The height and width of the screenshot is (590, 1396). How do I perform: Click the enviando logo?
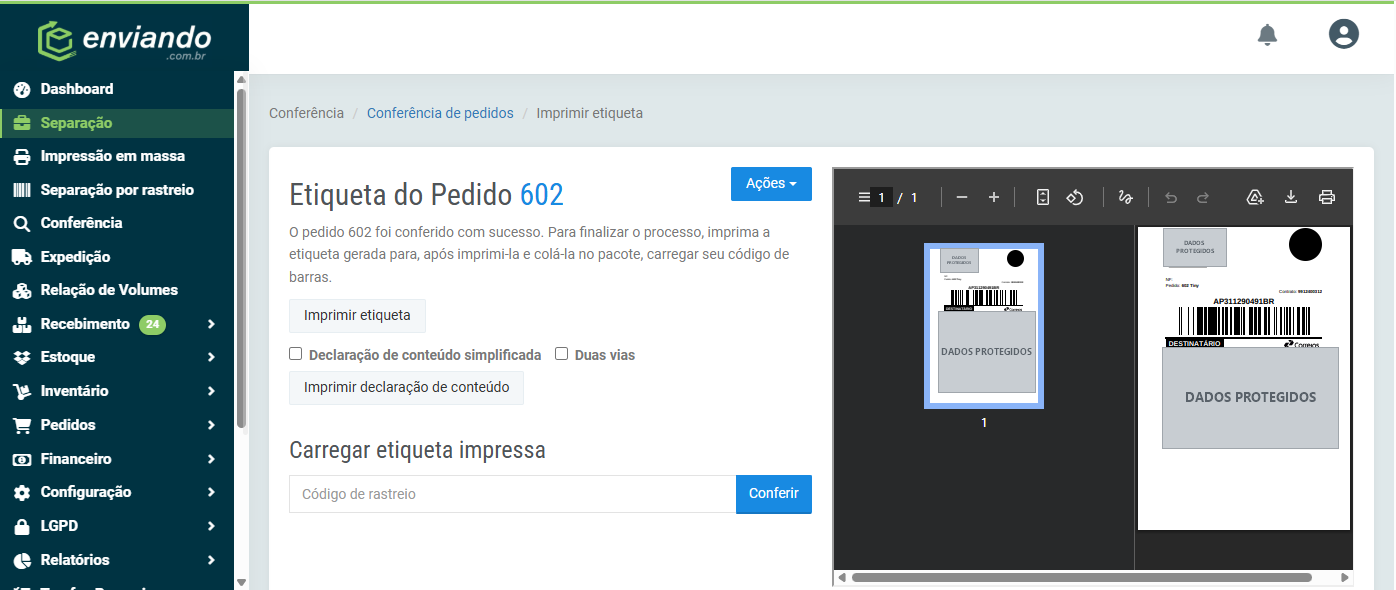click(124, 41)
